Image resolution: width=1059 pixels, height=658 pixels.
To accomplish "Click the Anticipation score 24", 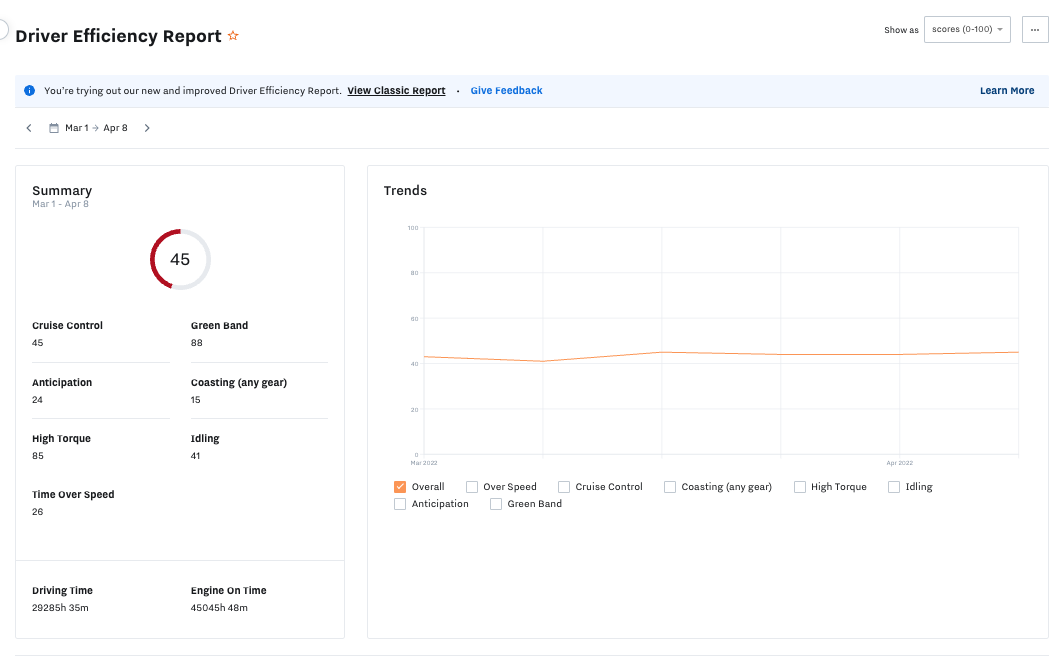I will pyautogui.click(x=38, y=400).
